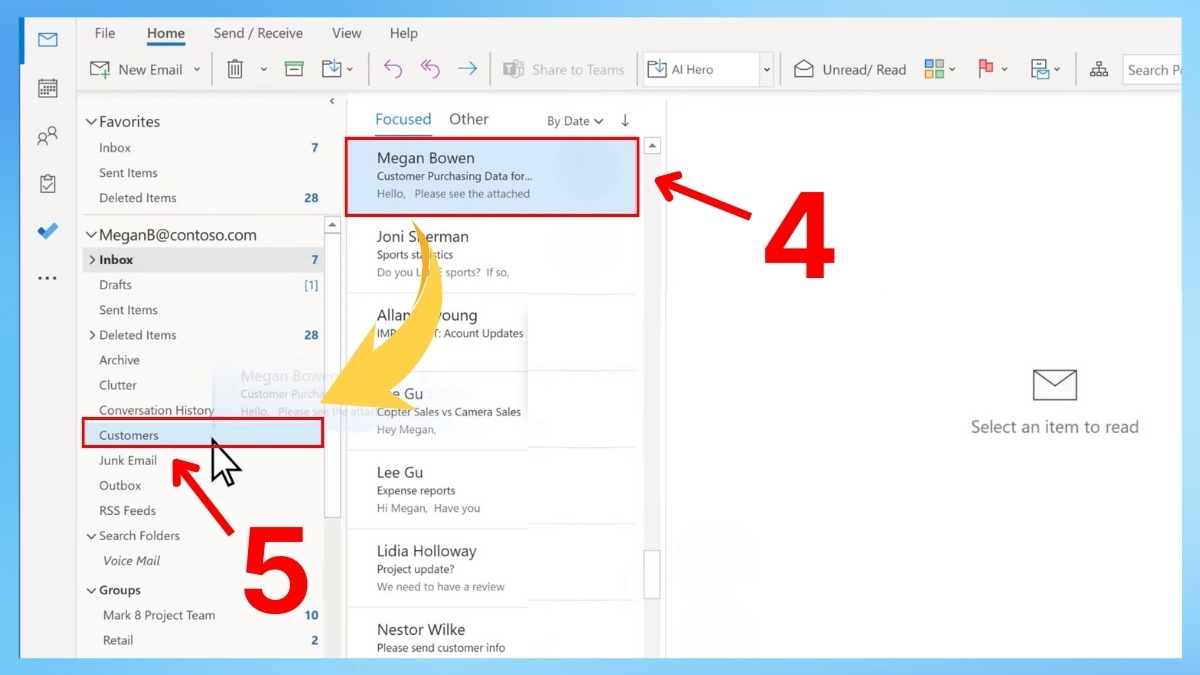The height and width of the screenshot is (675, 1200).
Task: Open New Email dropdown arrow
Action: [x=197, y=69]
